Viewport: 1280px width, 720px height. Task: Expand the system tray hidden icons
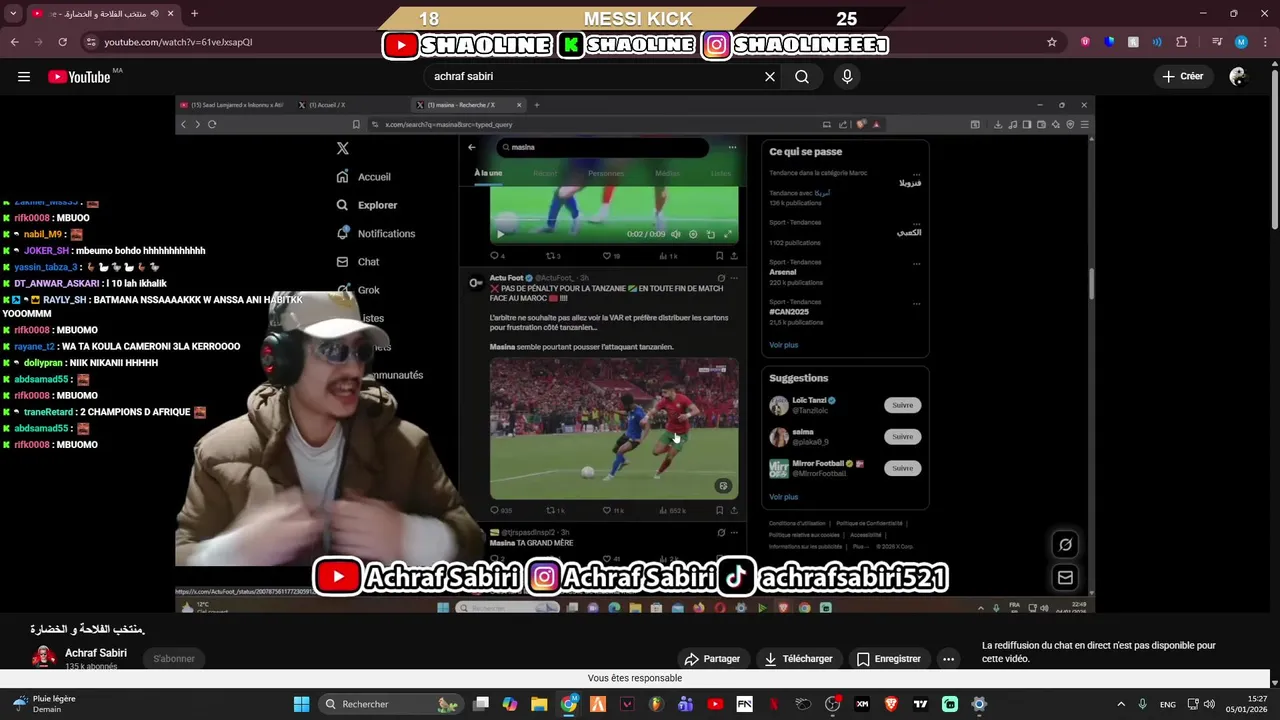1120,704
